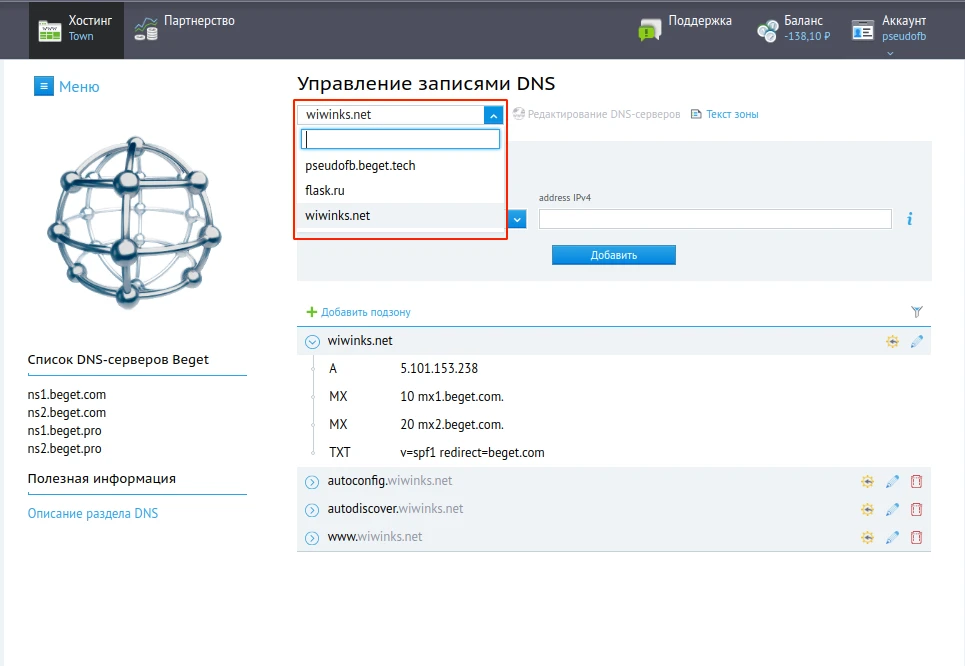Screen dimensions: 965x666
Task: Click the address IPv4 input field
Action: 714,219
